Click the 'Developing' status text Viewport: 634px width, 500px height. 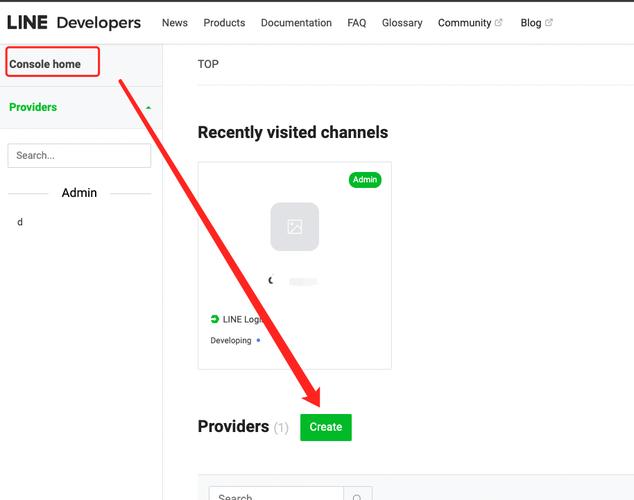point(230,340)
